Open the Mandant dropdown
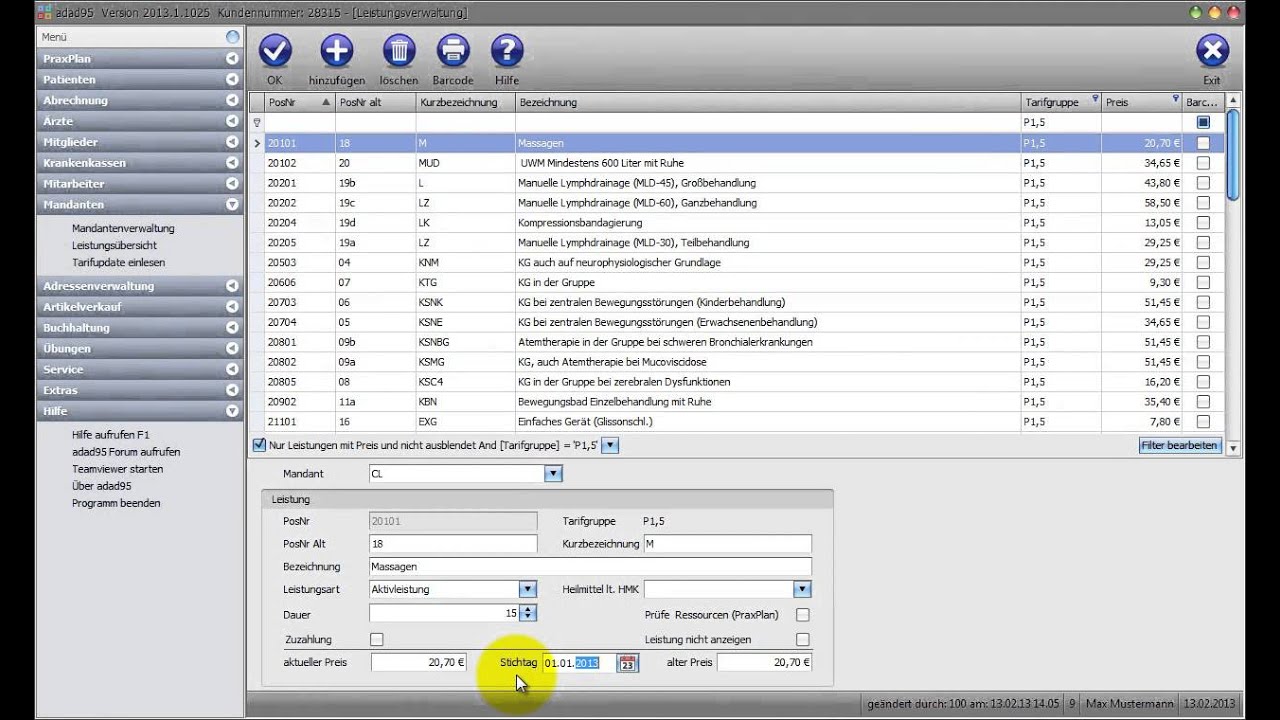Image resolution: width=1280 pixels, height=720 pixels. click(553, 474)
